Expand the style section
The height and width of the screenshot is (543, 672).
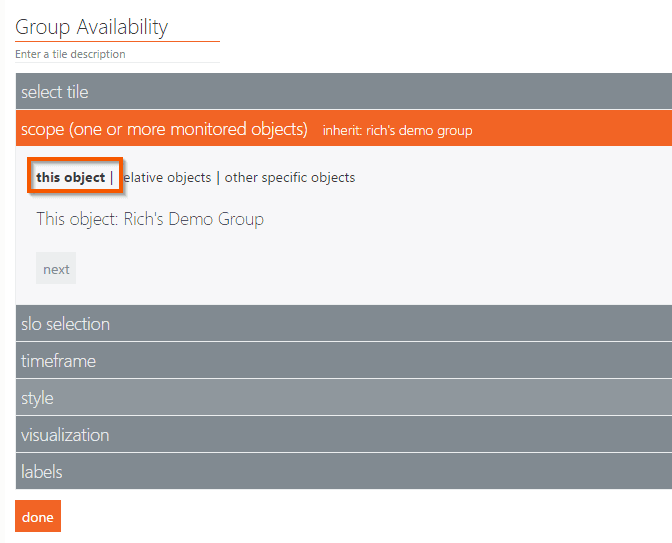click(38, 398)
